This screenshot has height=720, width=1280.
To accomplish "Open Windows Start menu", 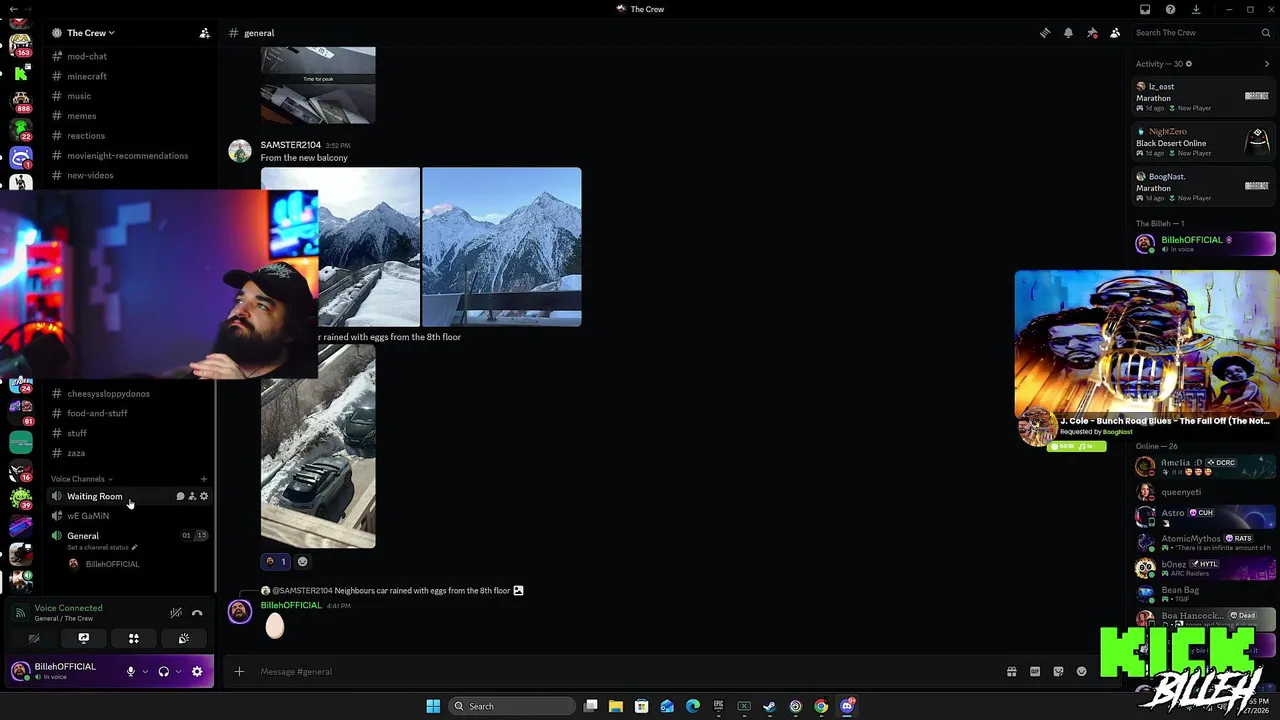I will point(433,706).
